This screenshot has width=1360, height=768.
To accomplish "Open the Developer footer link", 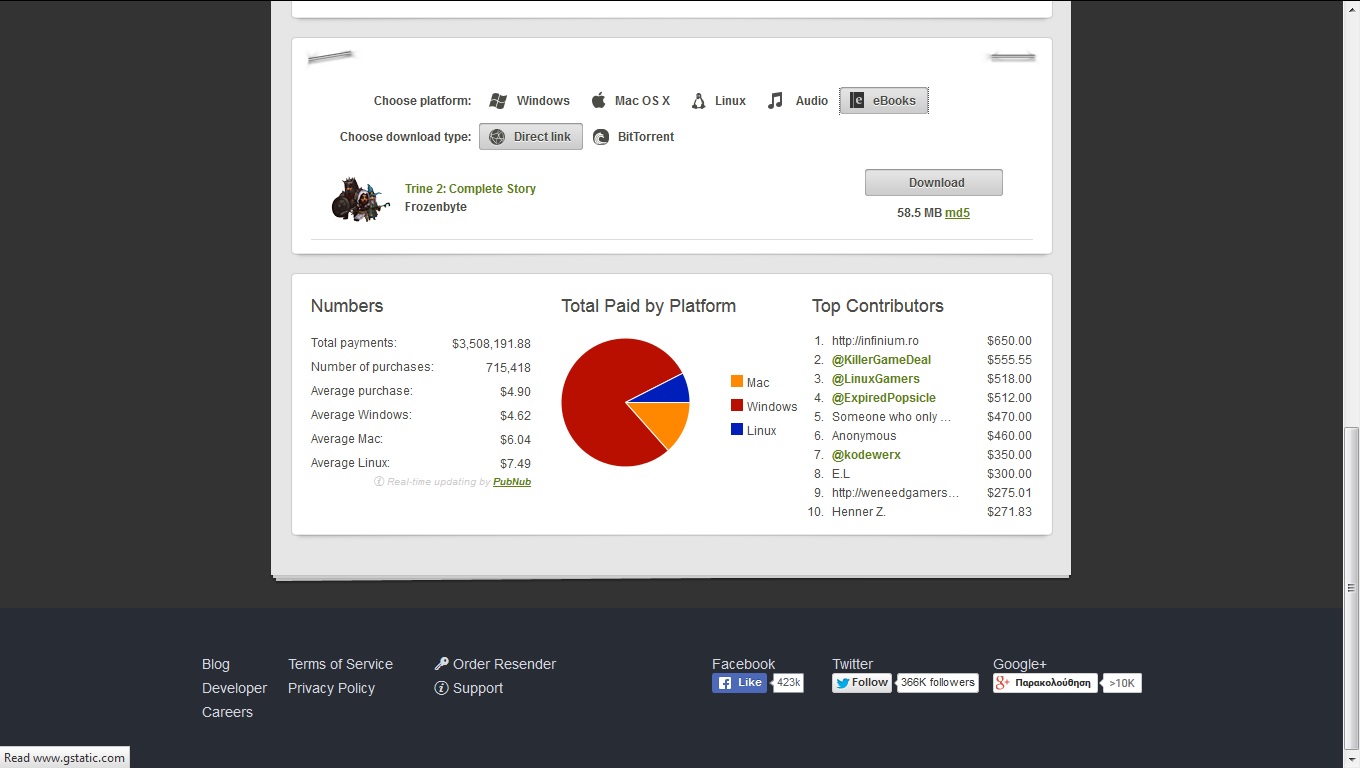I will (x=234, y=688).
